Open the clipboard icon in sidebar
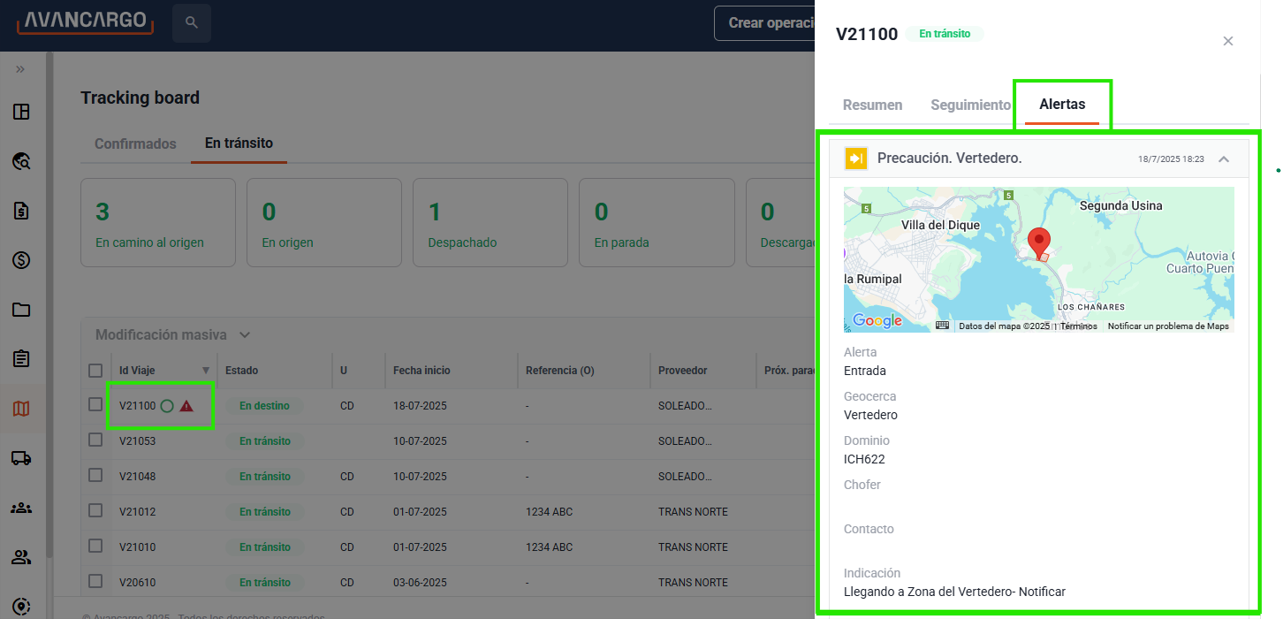This screenshot has width=1282, height=619. click(21, 359)
